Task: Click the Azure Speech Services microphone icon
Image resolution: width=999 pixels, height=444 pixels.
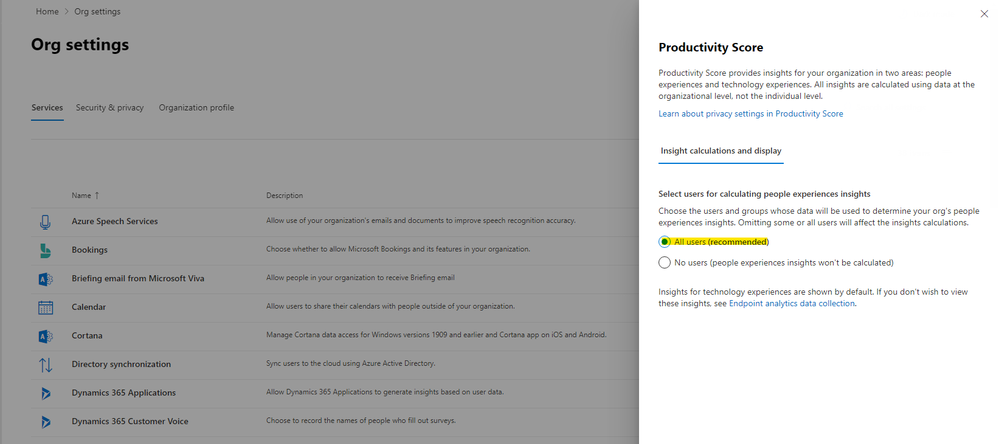Action: click(45, 222)
